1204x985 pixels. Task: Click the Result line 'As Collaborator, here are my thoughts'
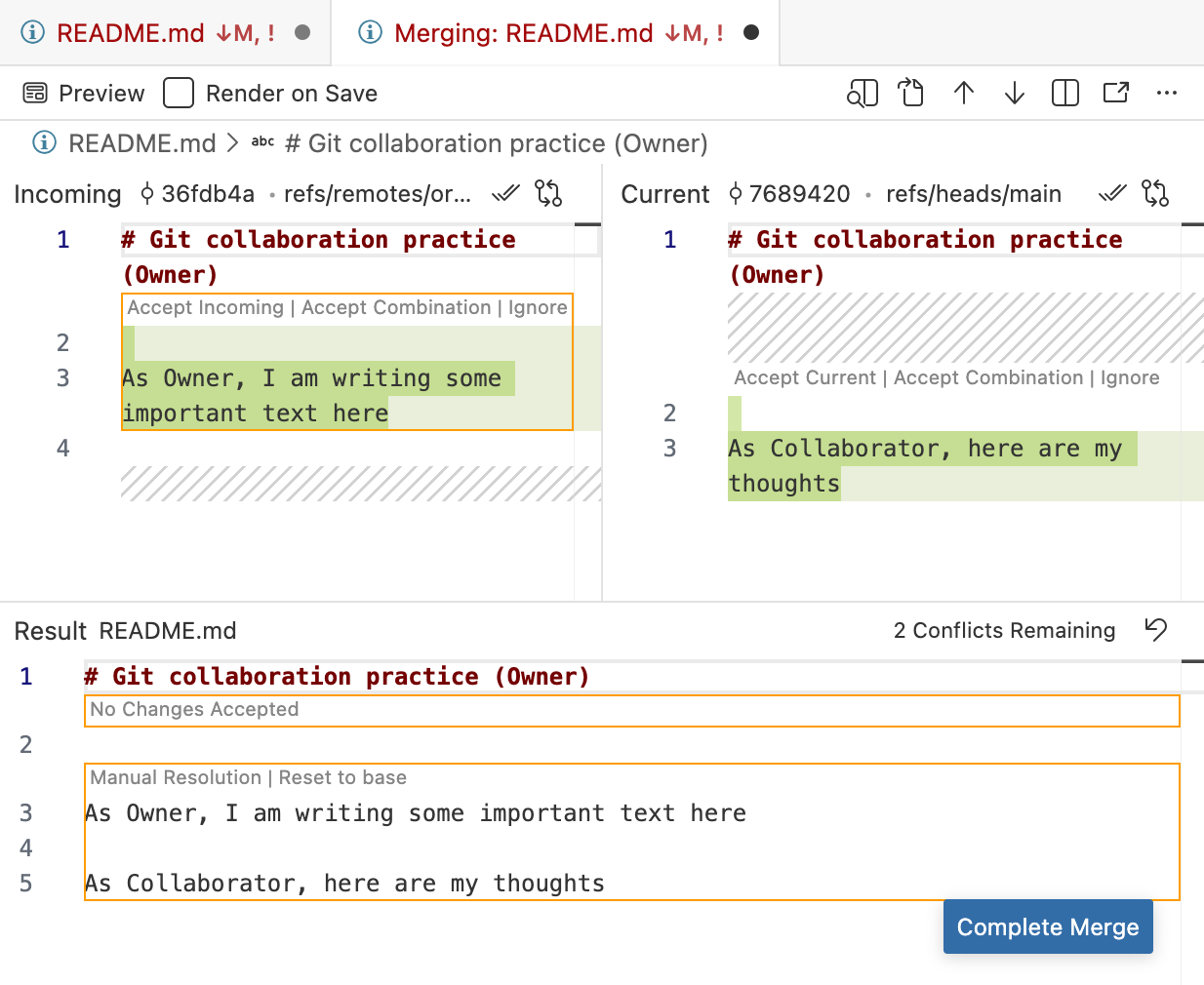[345, 884]
